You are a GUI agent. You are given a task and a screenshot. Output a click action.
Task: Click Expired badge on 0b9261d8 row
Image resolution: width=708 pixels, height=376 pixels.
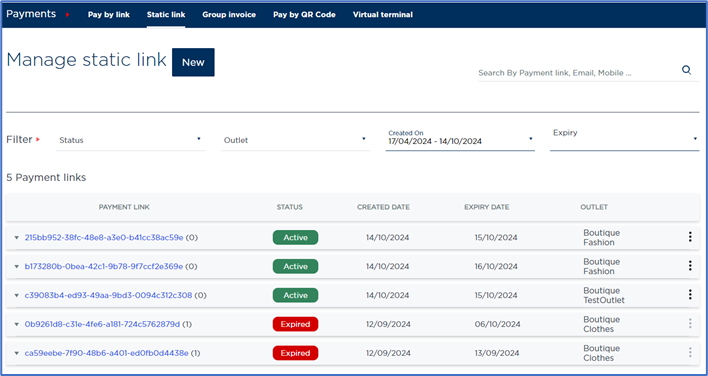click(295, 324)
